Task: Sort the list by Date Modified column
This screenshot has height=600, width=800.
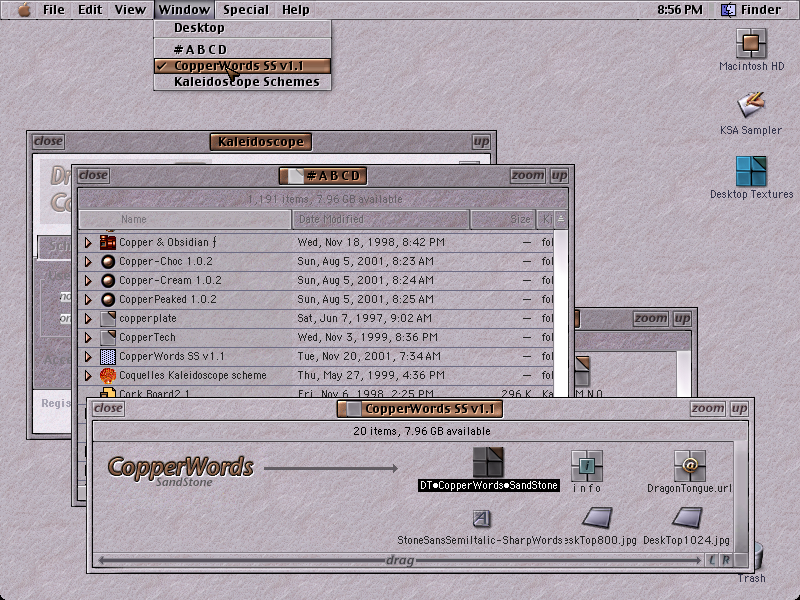Action: pos(381,219)
